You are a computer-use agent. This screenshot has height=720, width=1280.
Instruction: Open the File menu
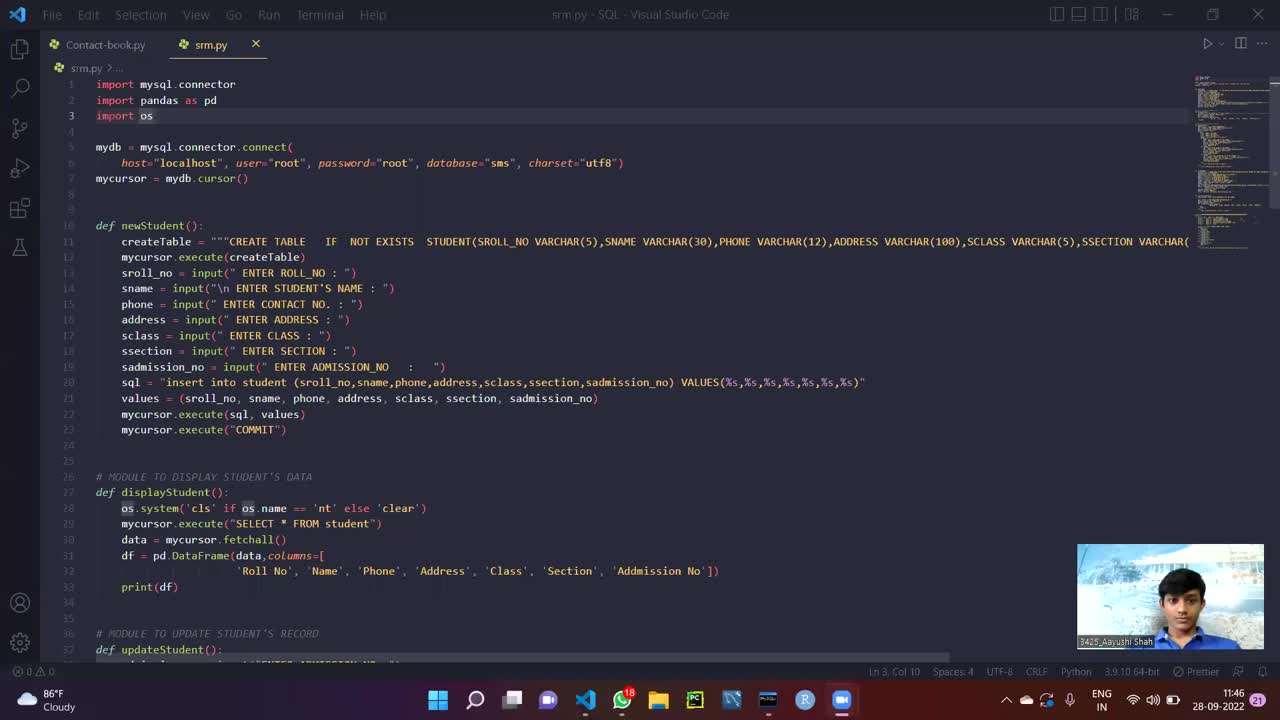tap(52, 15)
